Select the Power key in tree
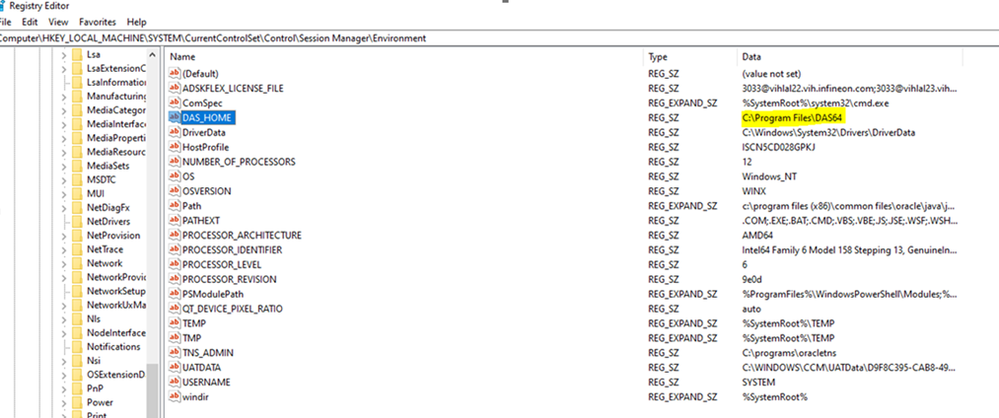This screenshot has height=418, width=999. click(98, 401)
